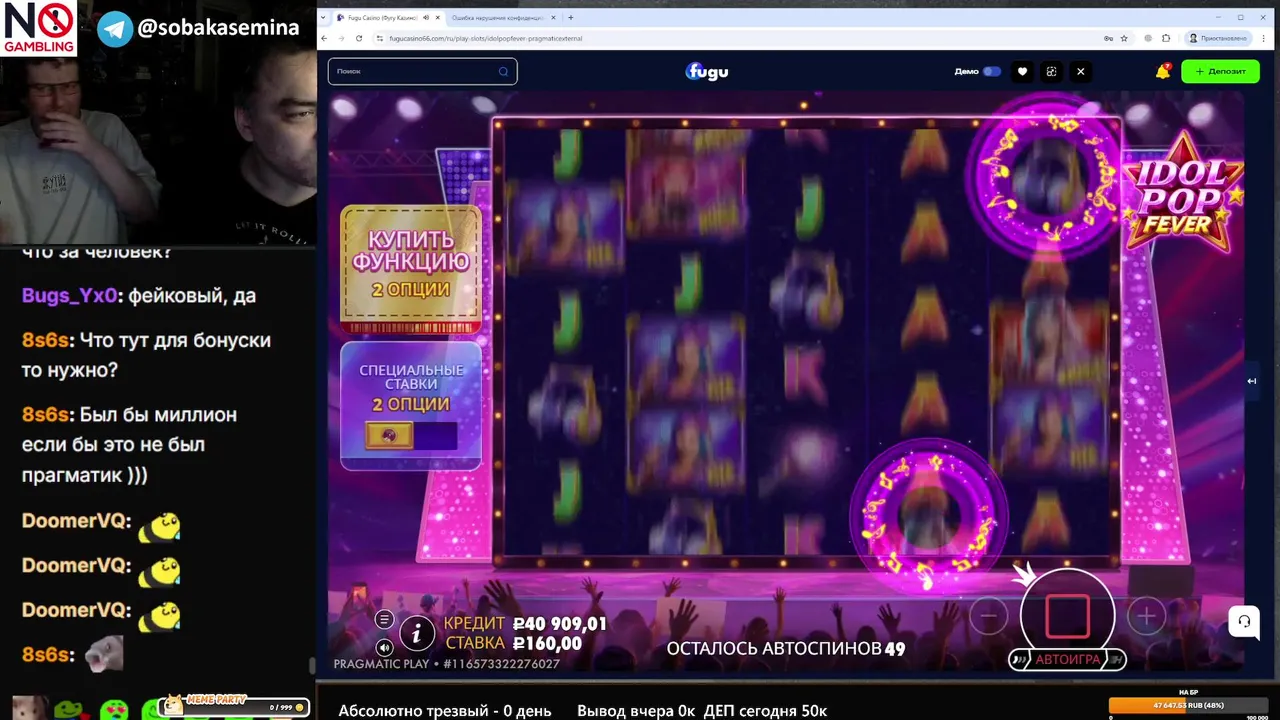
Task: Add game to favorites with heart icon
Action: coord(1022,71)
